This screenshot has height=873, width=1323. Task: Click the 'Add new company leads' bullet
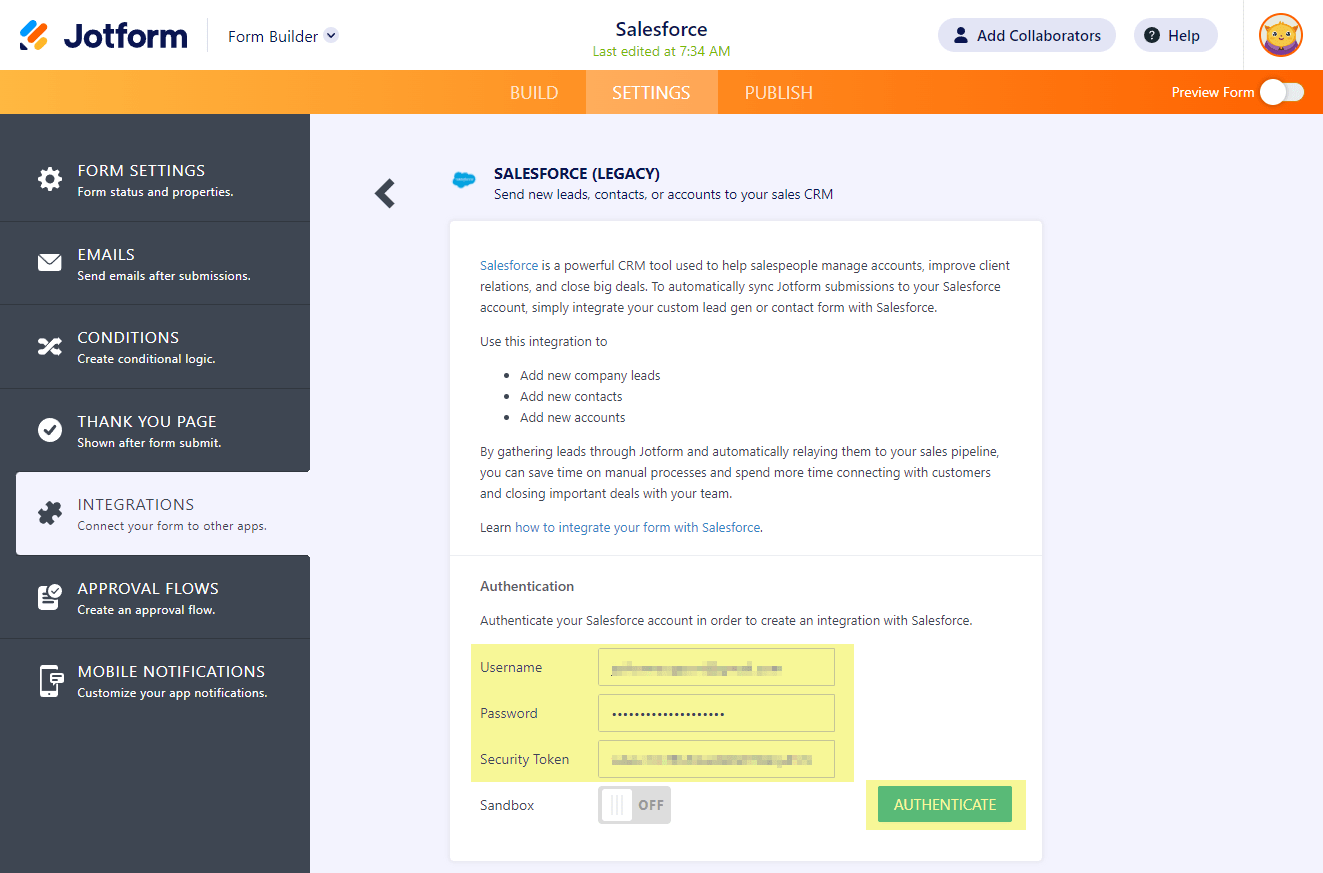tap(590, 376)
